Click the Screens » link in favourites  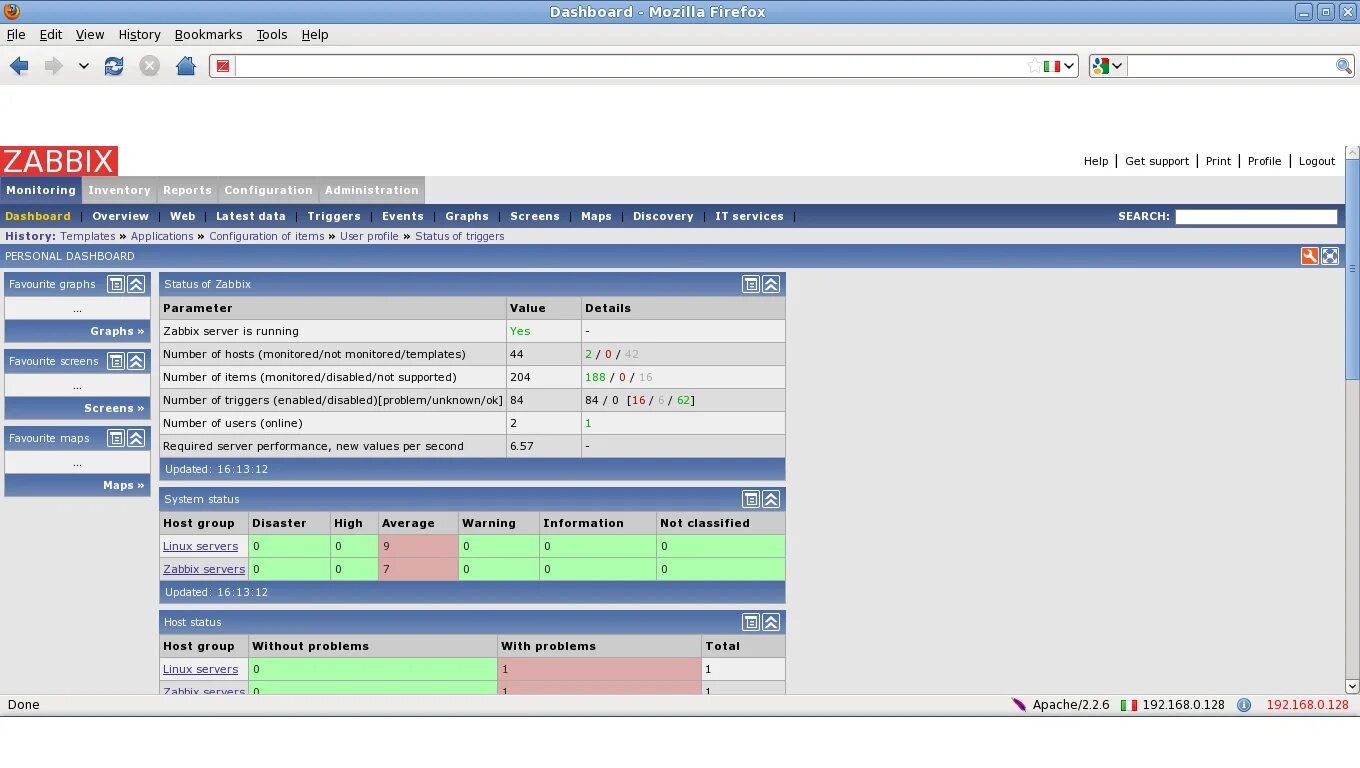pyautogui.click(x=114, y=408)
